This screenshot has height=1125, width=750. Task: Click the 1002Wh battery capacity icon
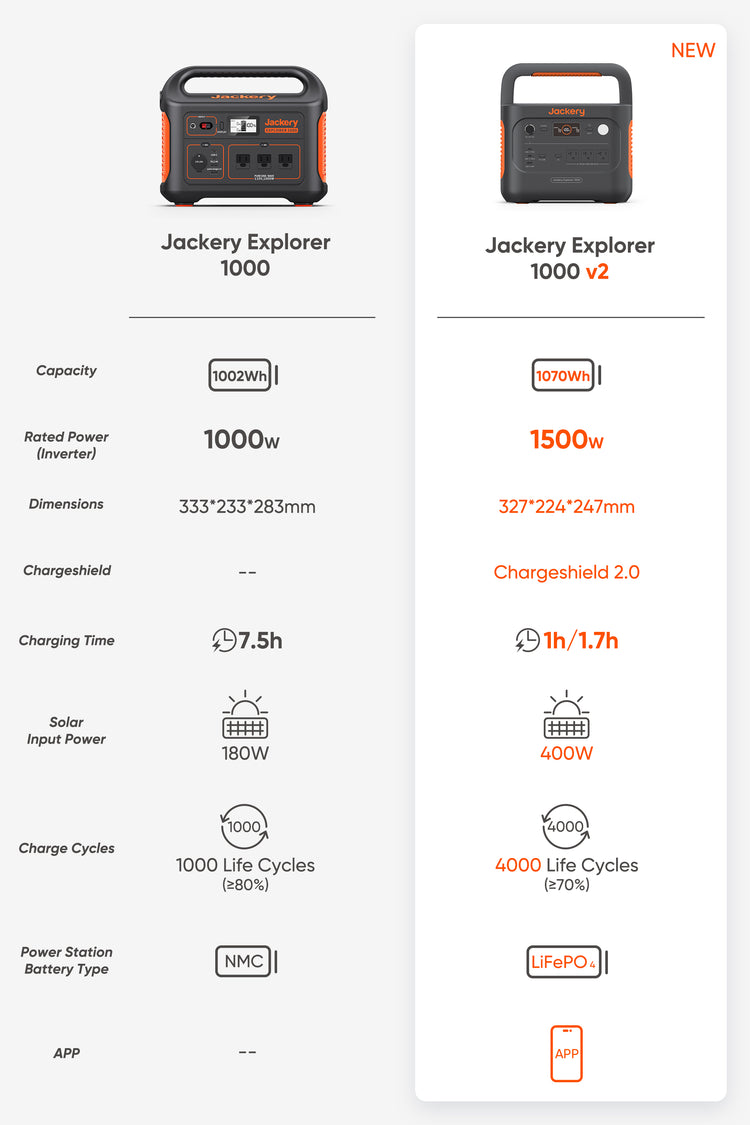(243, 375)
